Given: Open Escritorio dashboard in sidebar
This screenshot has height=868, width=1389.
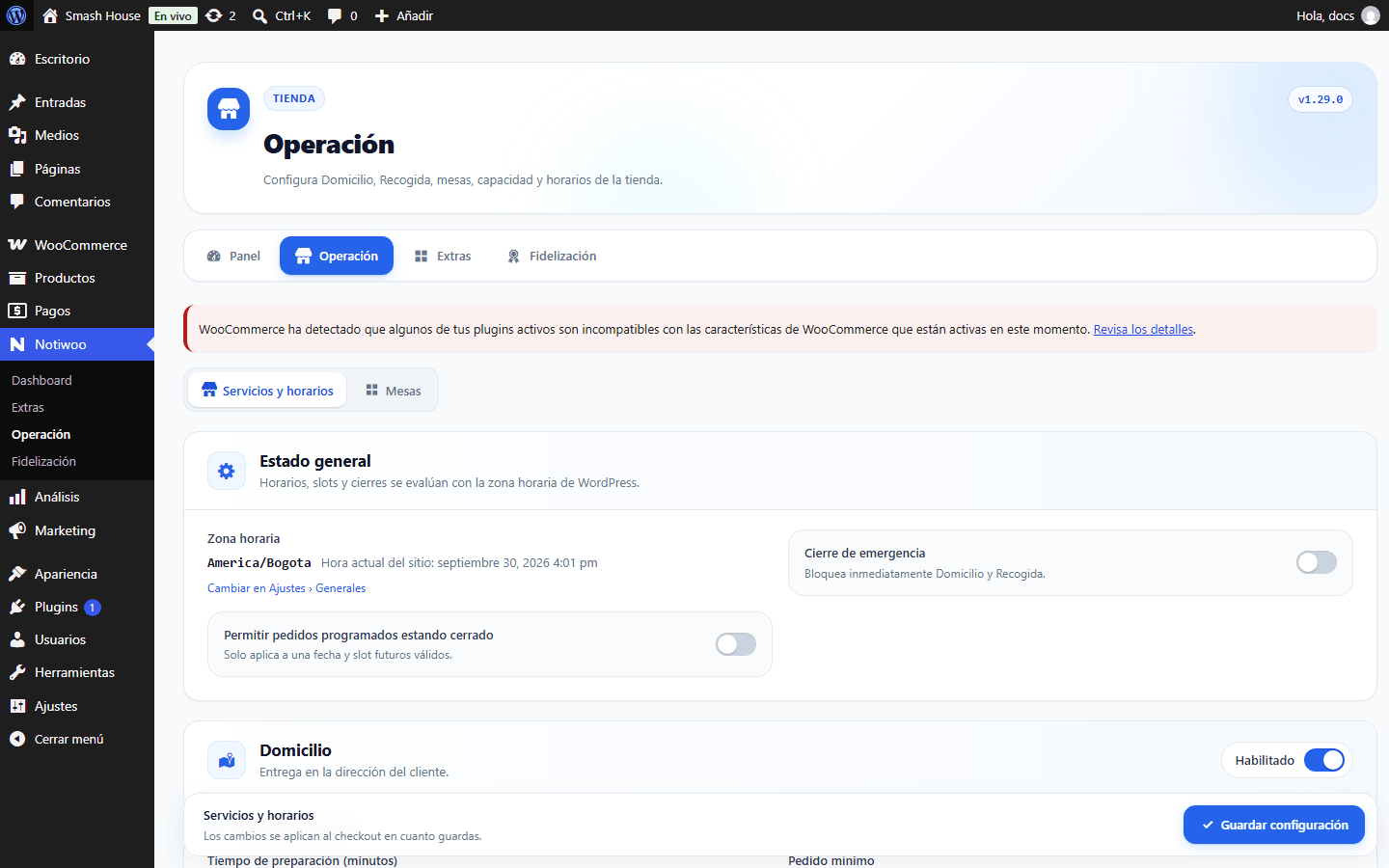Looking at the screenshot, I should pos(77,59).
